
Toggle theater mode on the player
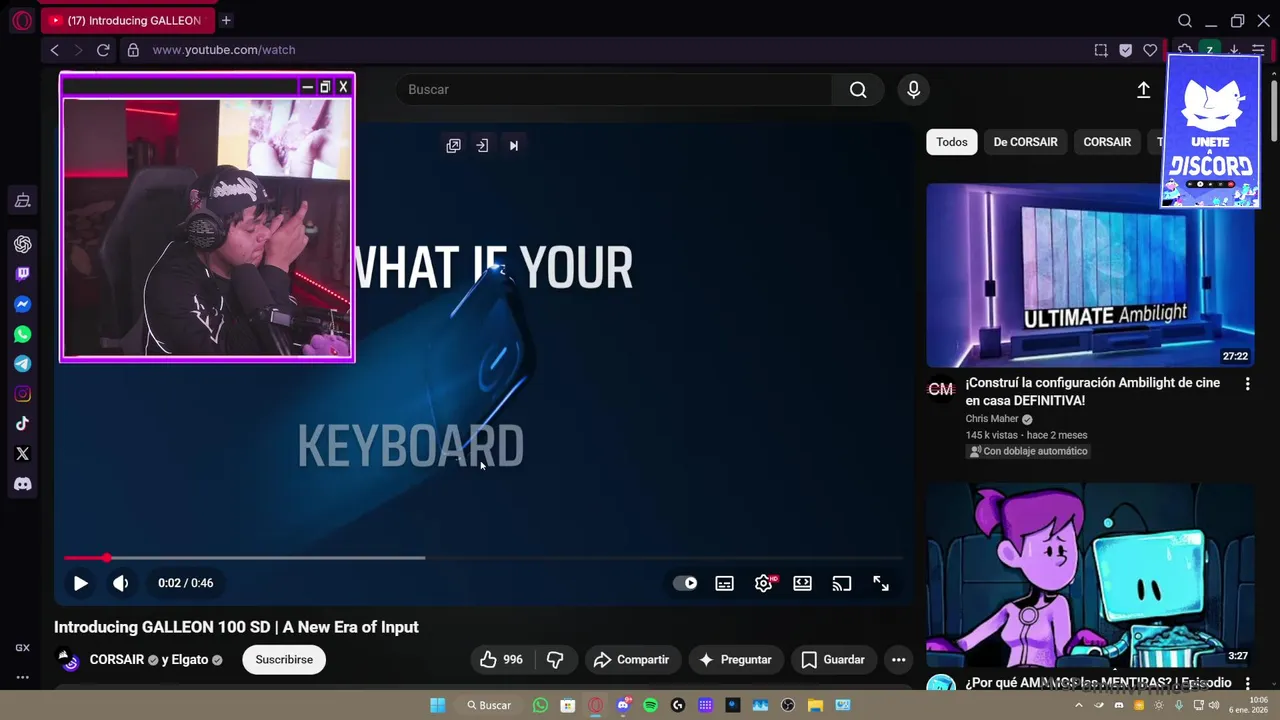[802, 583]
